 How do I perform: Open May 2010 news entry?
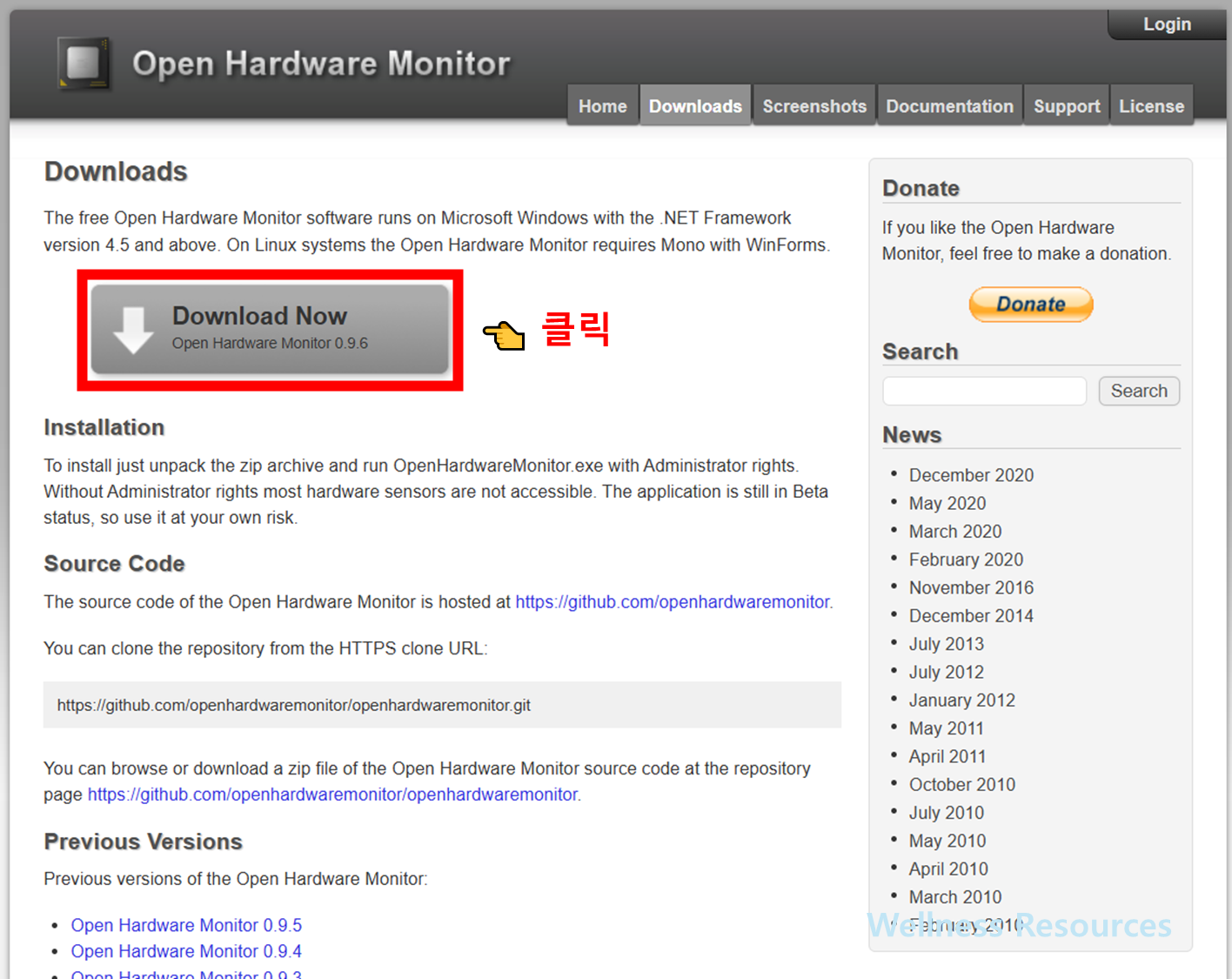coord(947,841)
